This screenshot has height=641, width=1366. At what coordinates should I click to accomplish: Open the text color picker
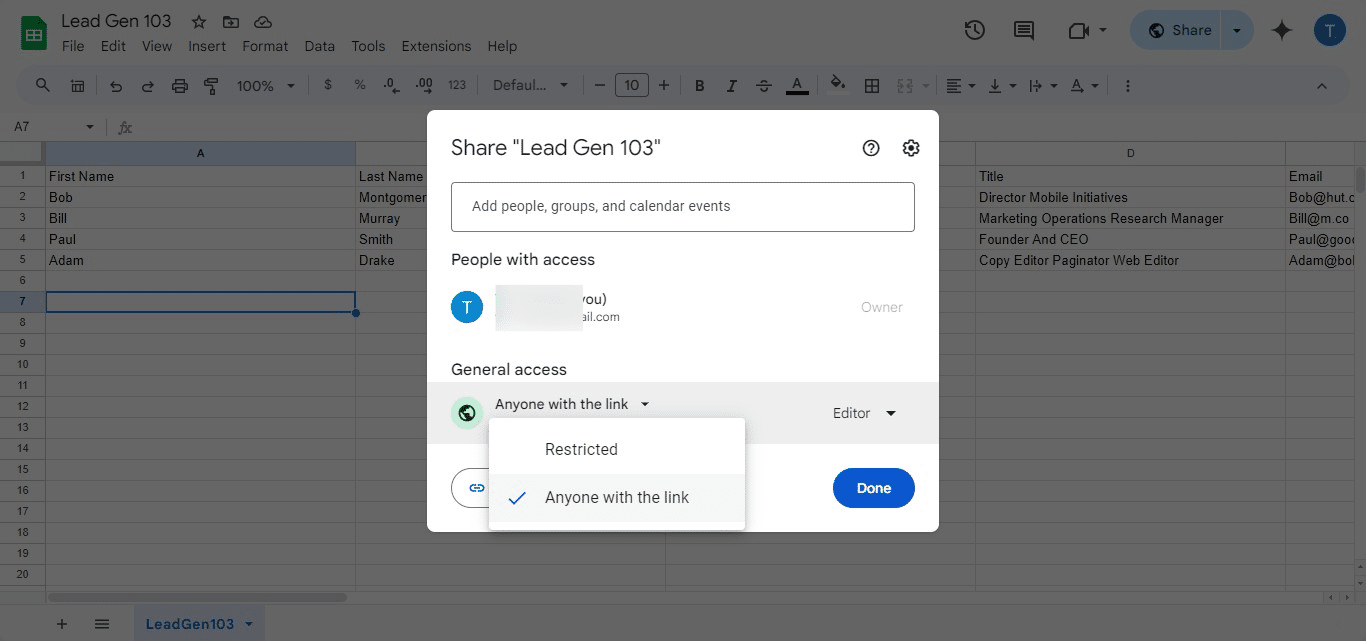[796, 86]
